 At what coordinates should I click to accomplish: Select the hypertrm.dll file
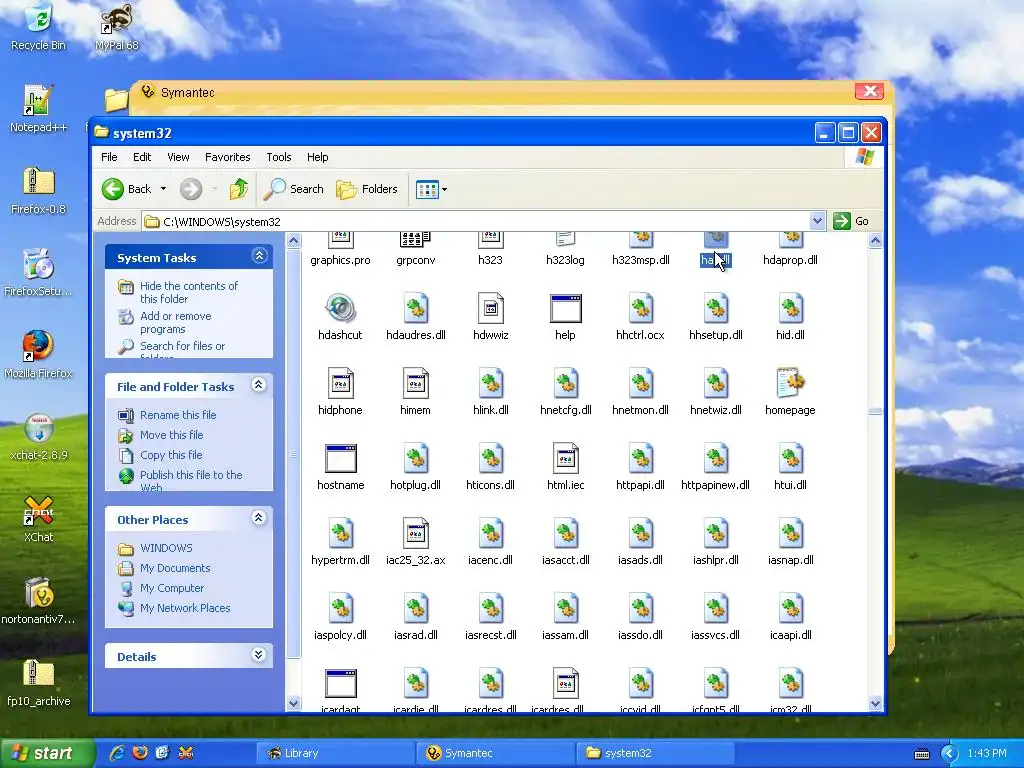[340, 543]
